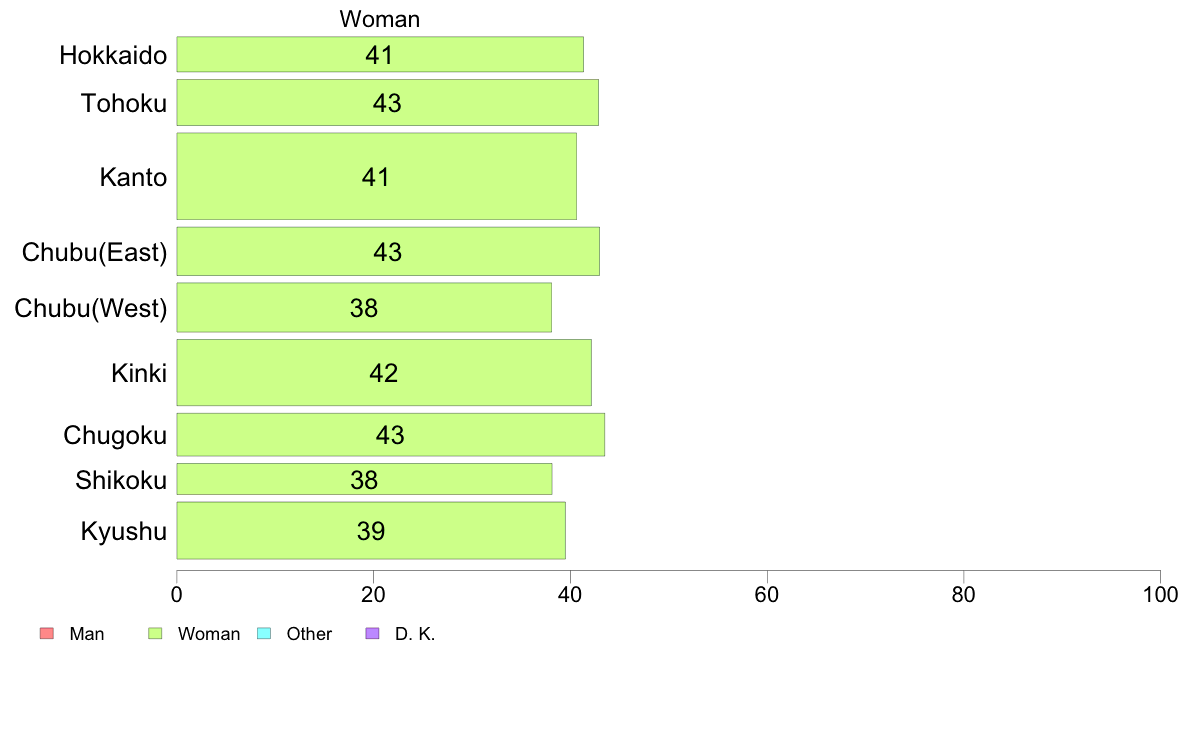The image size is (1188, 736).
Task: Click the Woman column title
Action: [x=380, y=19]
